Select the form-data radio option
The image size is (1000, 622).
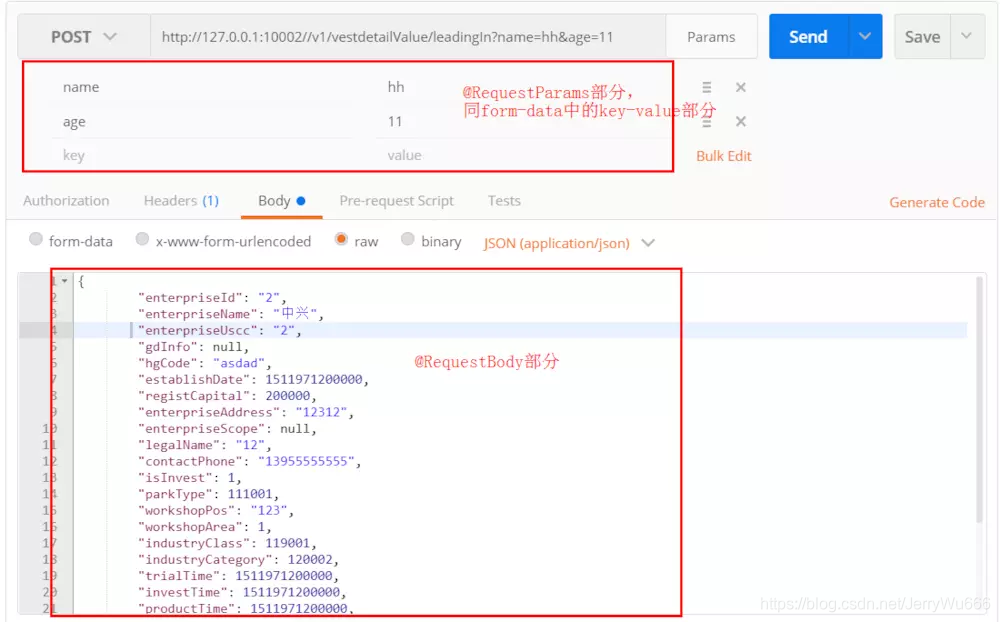36,239
